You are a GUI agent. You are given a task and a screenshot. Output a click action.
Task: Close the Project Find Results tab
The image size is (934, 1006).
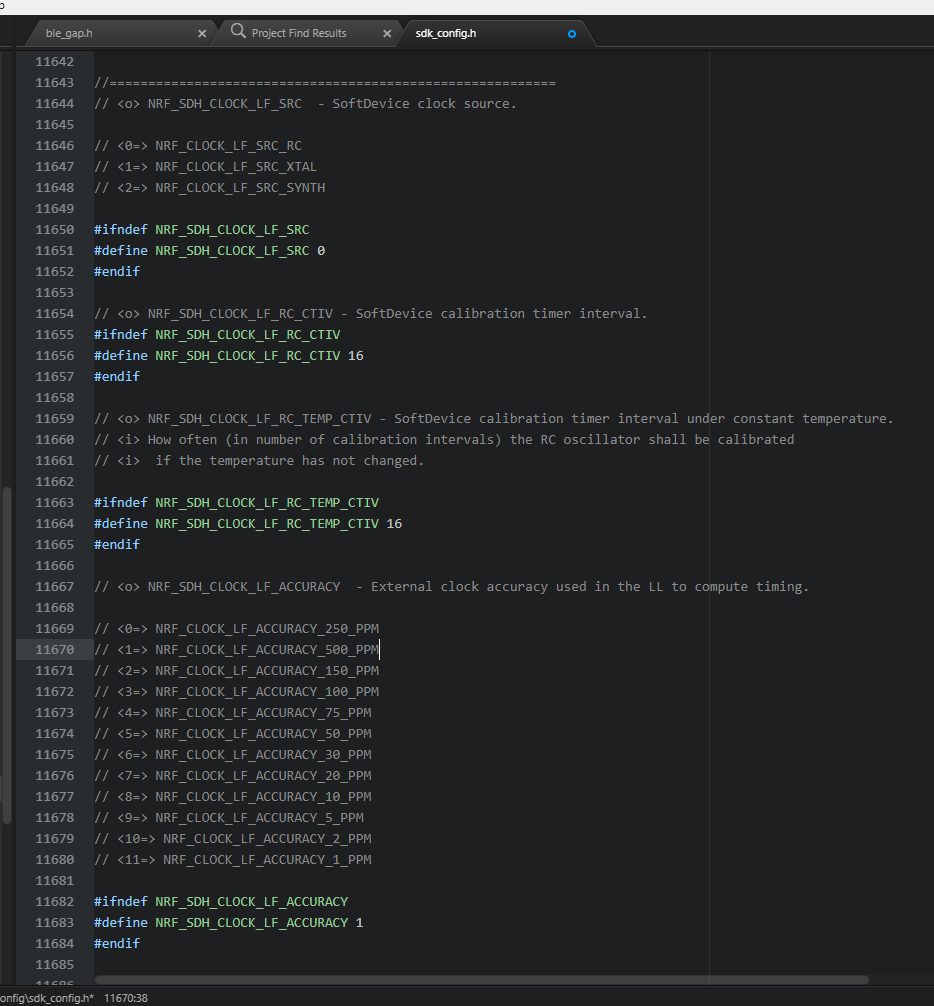click(387, 33)
